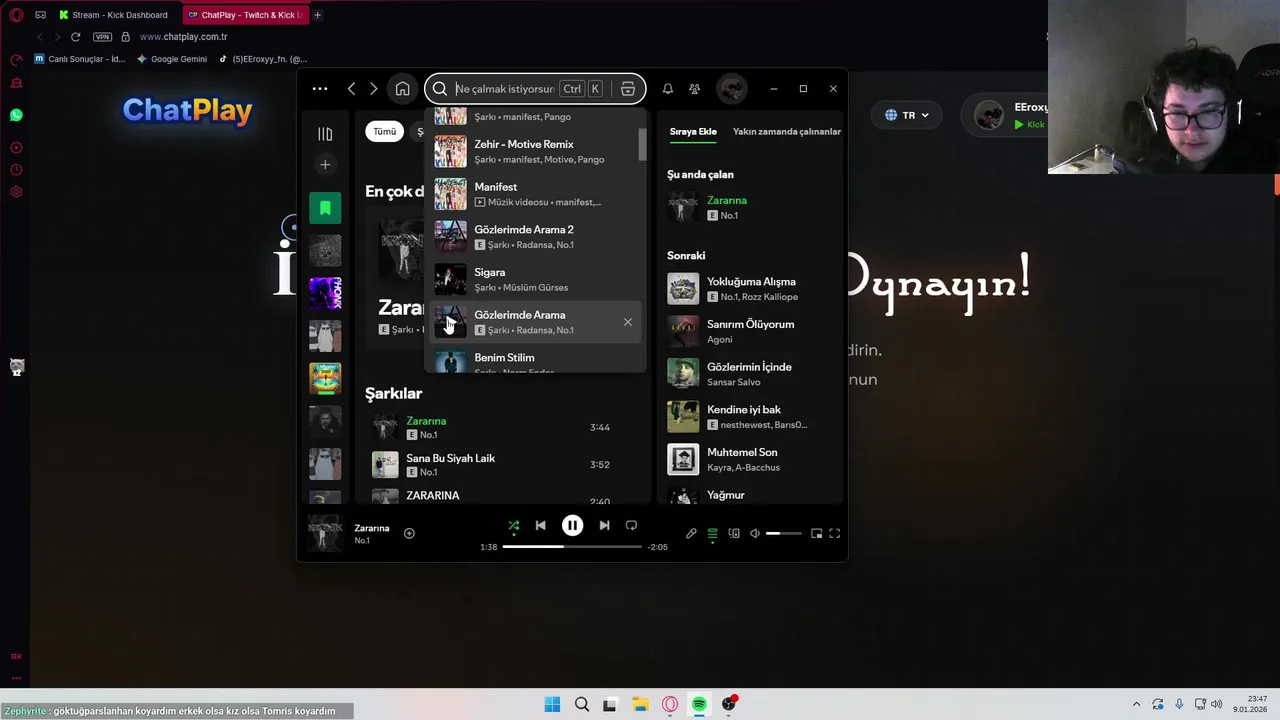This screenshot has width=1280, height=720.
Task: Open Spotify profile avatar menu
Action: [x=732, y=89]
